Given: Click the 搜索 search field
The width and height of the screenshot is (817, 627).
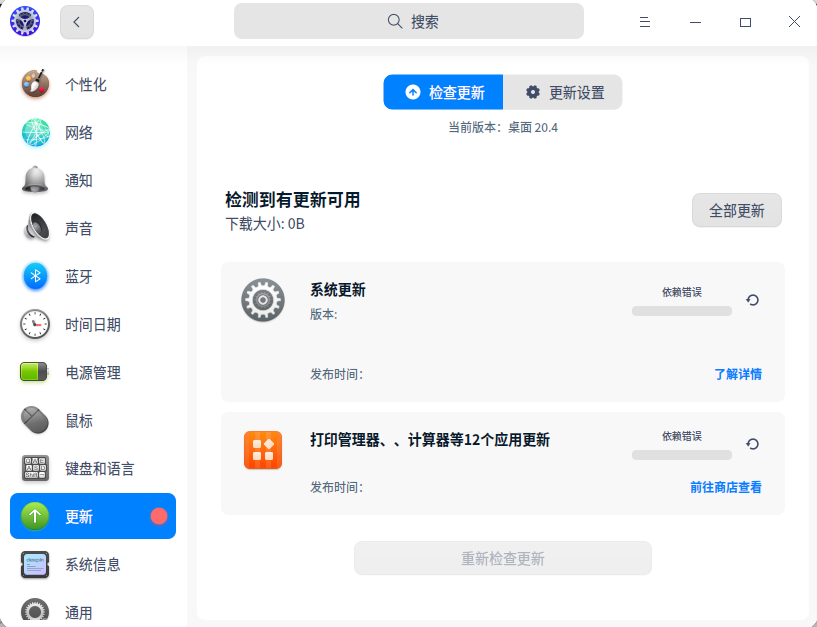Looking at the screenshot, I should pyautogui.click(x=408, y=20).
